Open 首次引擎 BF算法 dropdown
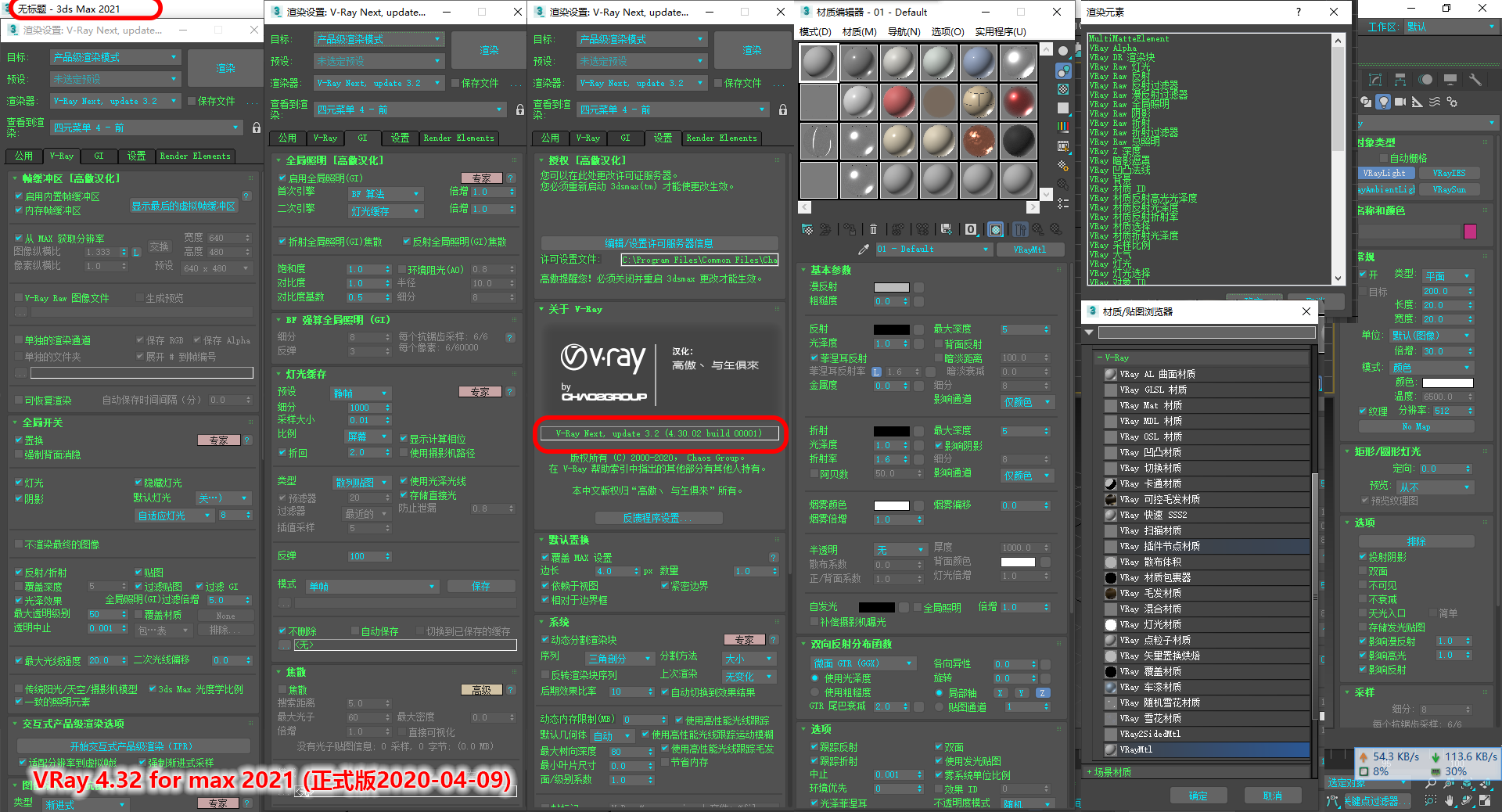Screen dimensions: 1502x812 point(385,193)
